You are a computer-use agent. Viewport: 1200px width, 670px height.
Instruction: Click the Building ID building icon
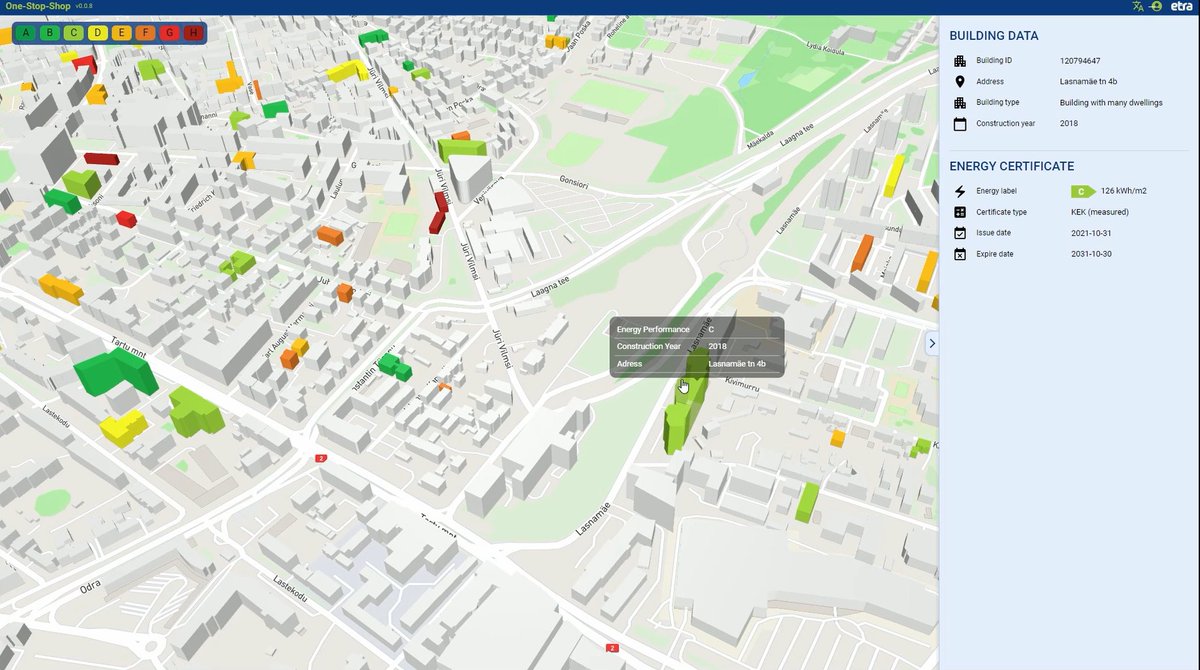tap(960, 60)
